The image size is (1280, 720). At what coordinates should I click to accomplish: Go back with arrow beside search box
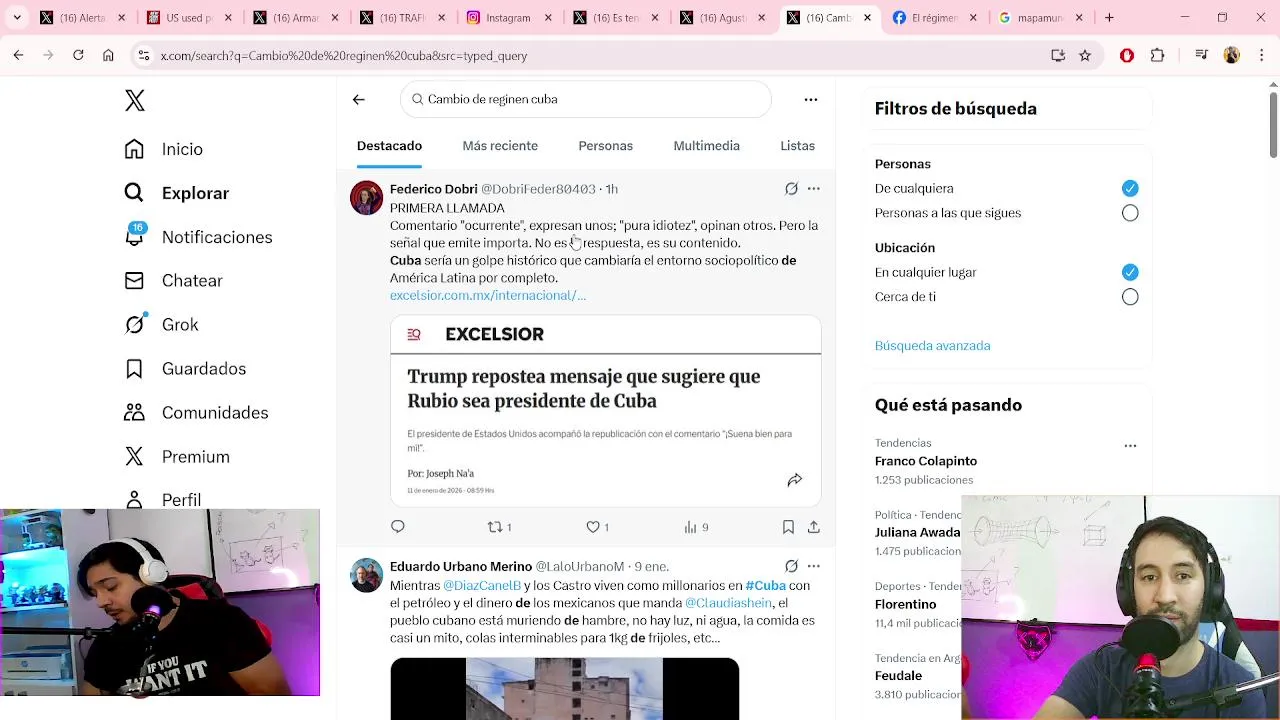click(x=359, y=99)
